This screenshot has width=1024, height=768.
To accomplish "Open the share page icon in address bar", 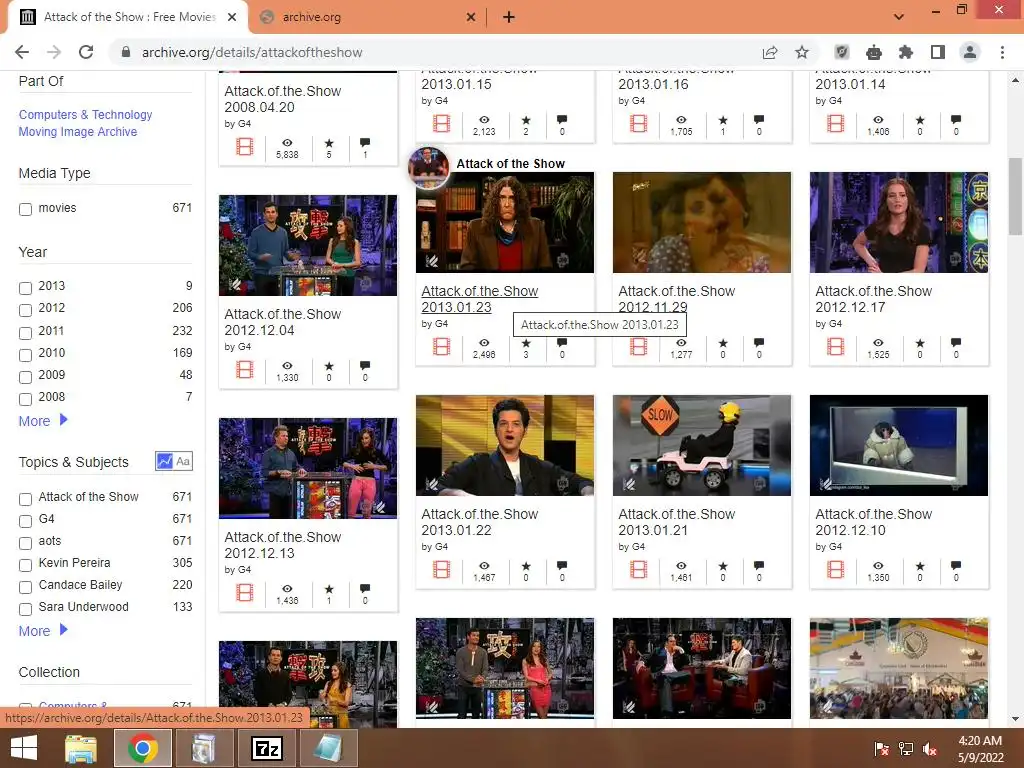I will click(x=770, y=52).
